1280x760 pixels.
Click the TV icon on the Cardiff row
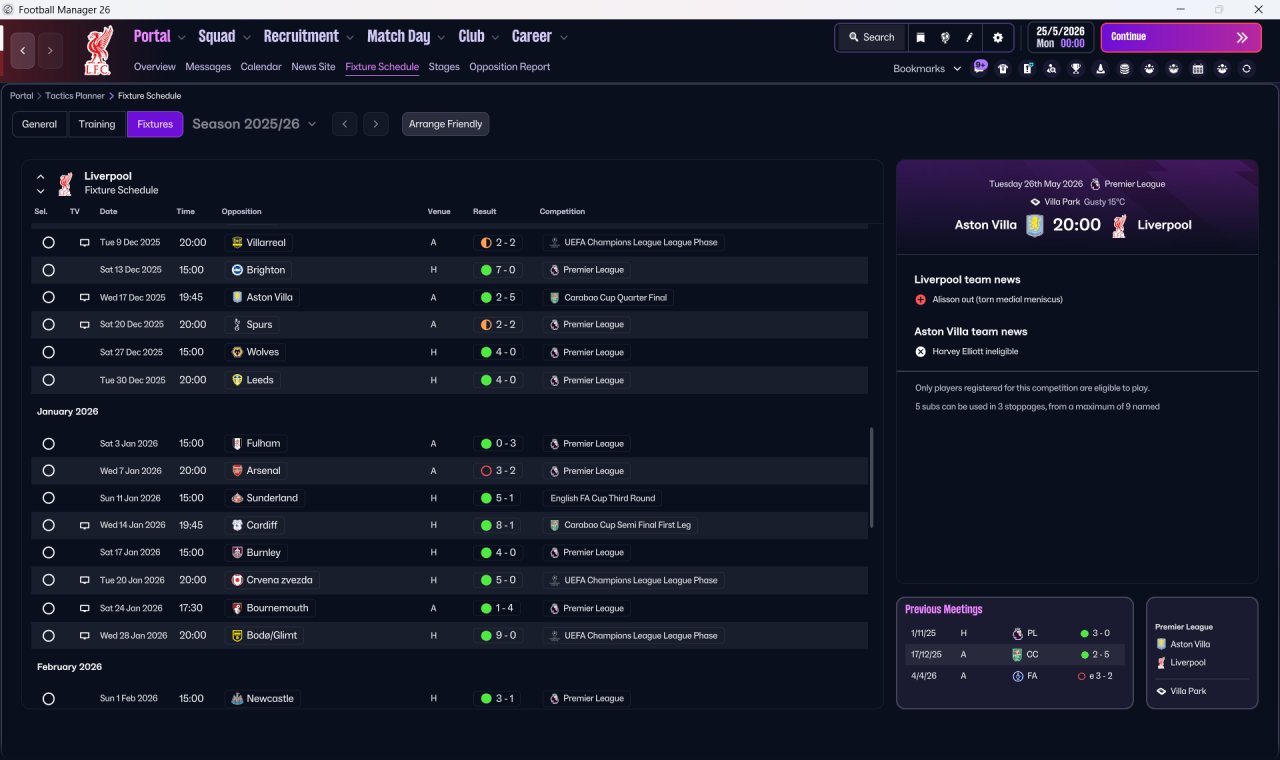[x=85, y=525]
